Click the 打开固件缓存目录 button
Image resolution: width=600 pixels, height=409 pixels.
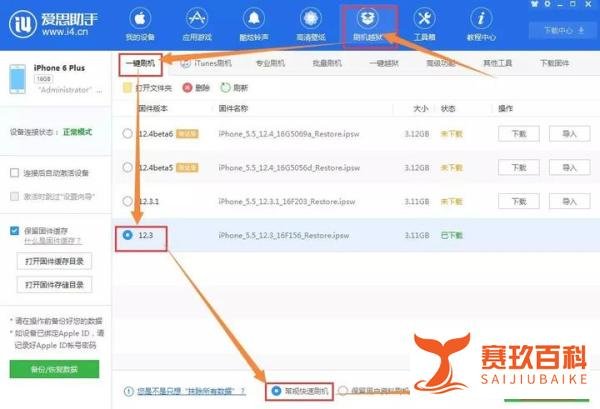54,261
